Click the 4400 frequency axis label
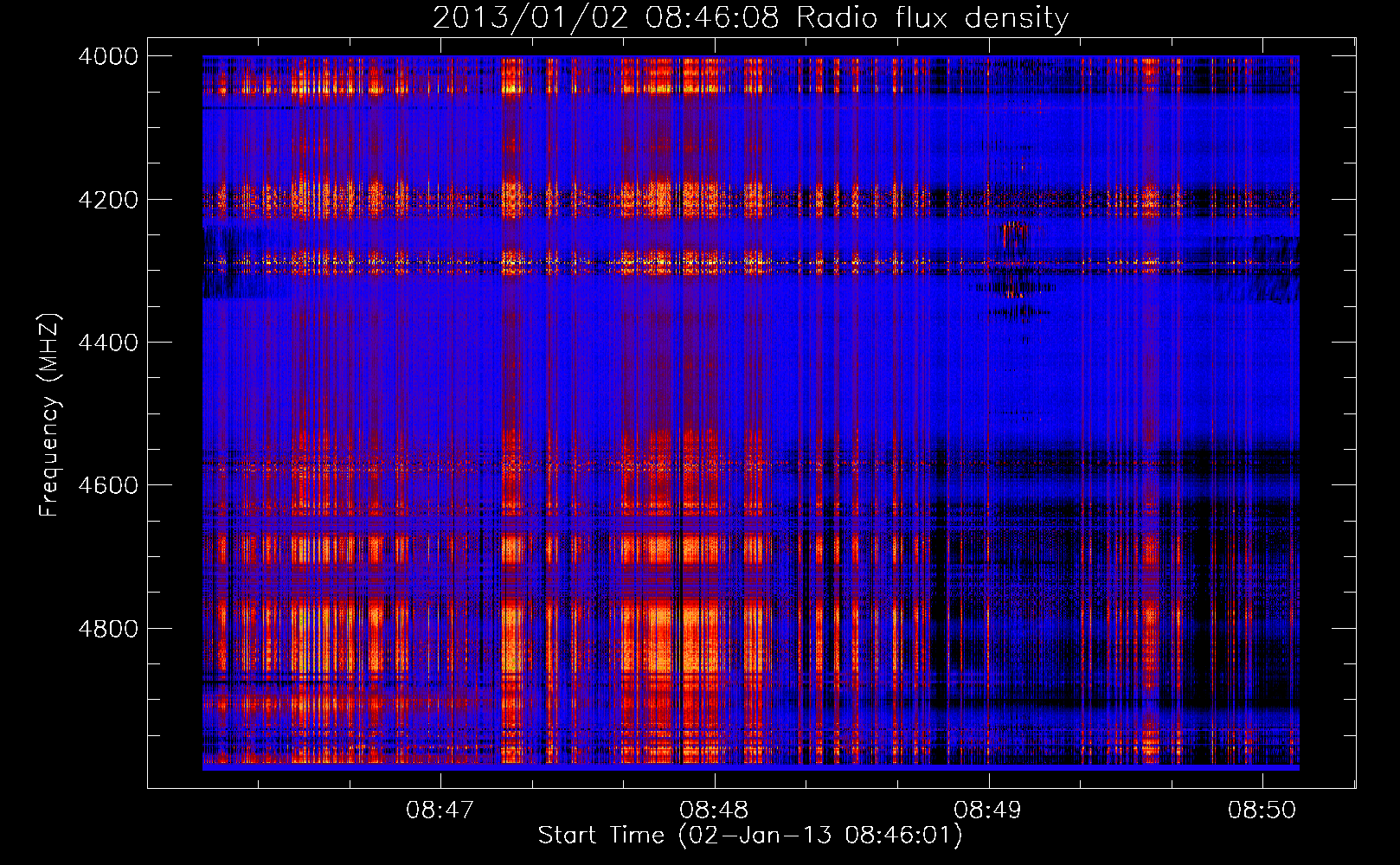 point(108,343)
